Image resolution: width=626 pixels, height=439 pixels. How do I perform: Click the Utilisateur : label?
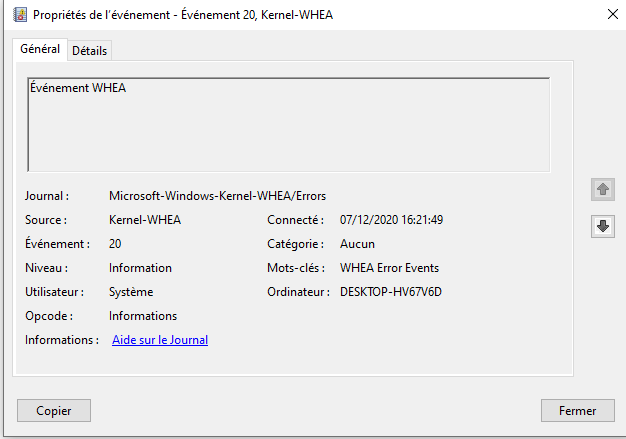tap(54, 292)
